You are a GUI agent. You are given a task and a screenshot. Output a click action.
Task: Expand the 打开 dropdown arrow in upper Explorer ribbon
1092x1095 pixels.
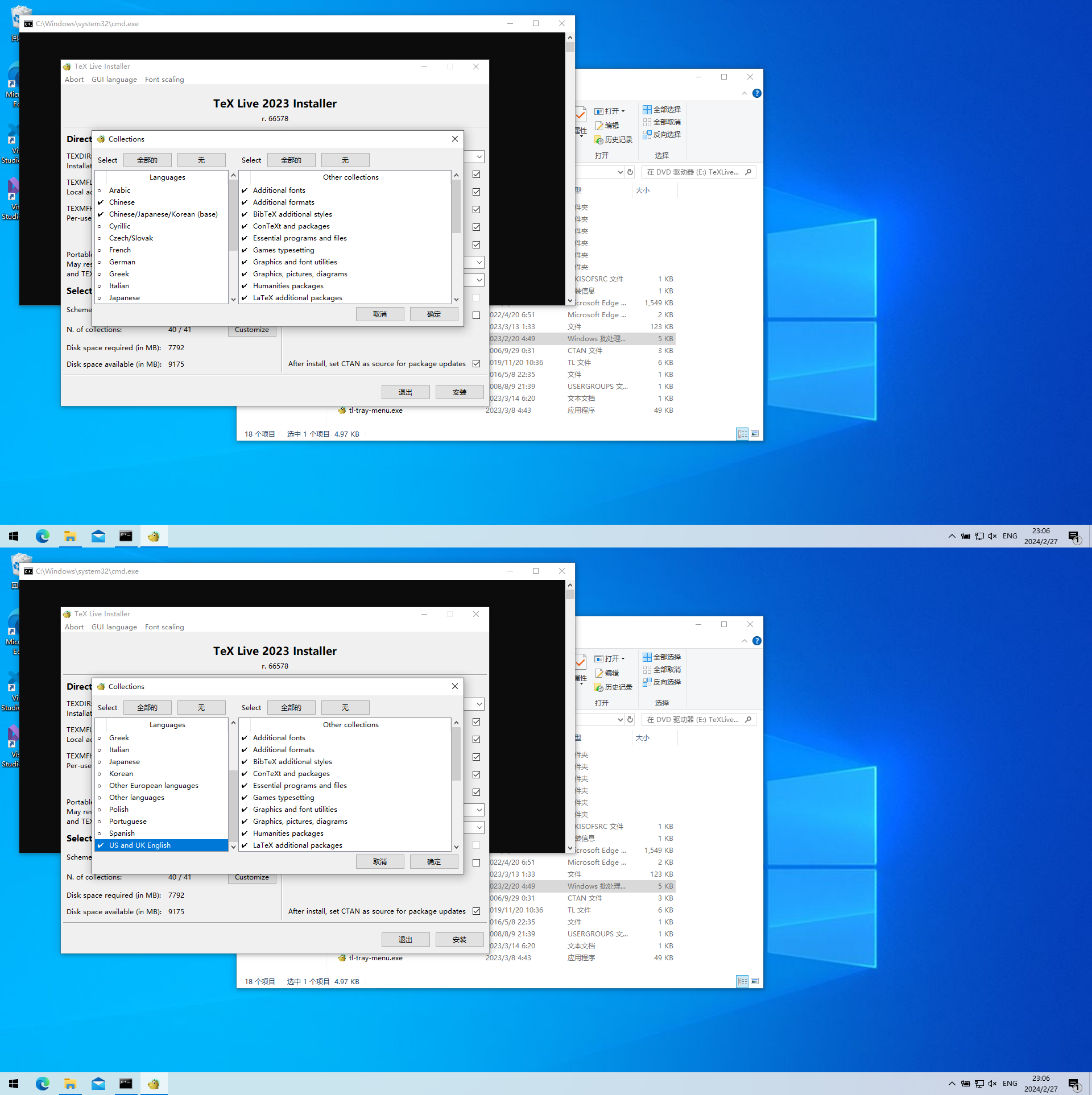[623, 111]
